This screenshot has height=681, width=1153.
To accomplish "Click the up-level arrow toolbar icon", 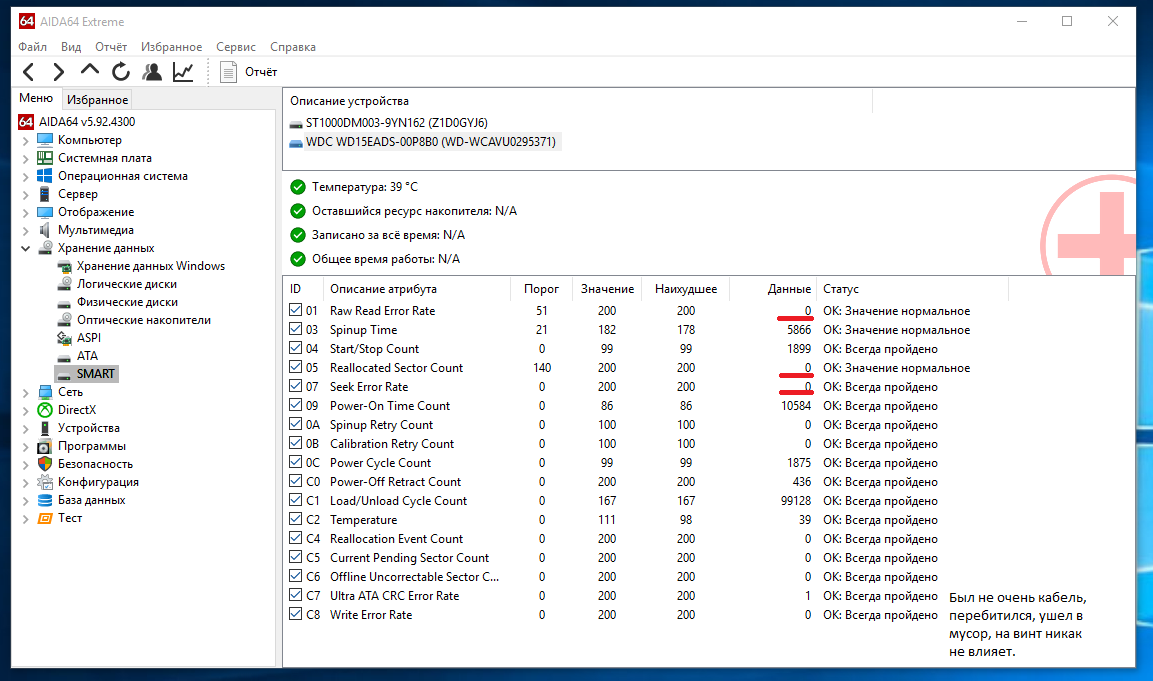I will tap(90, 71).
